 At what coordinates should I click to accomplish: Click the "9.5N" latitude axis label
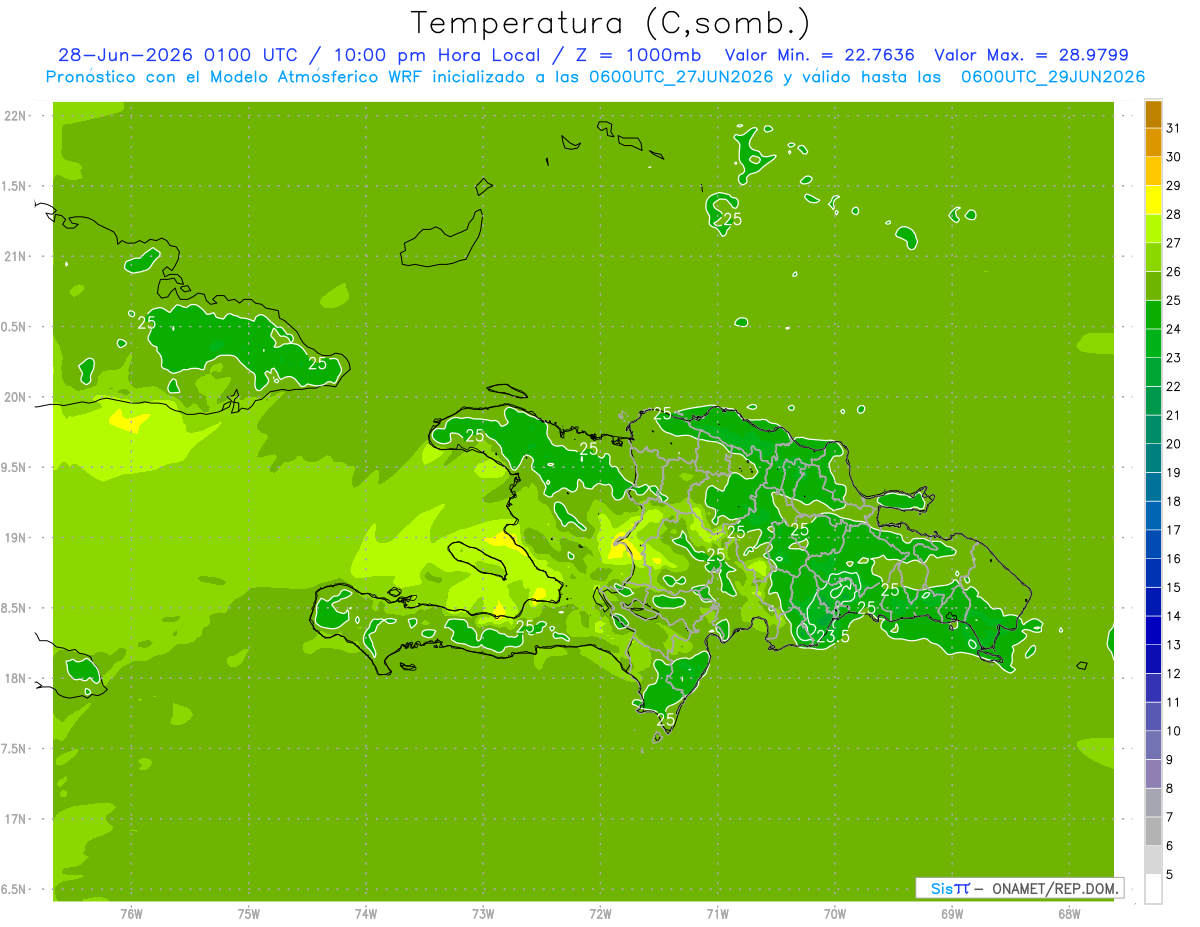[x=14, y=467]
